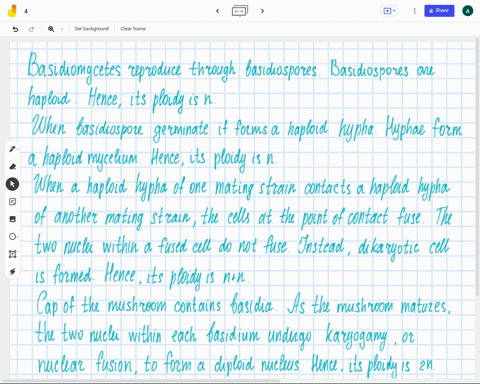Add a text box

tap(12, 254)
